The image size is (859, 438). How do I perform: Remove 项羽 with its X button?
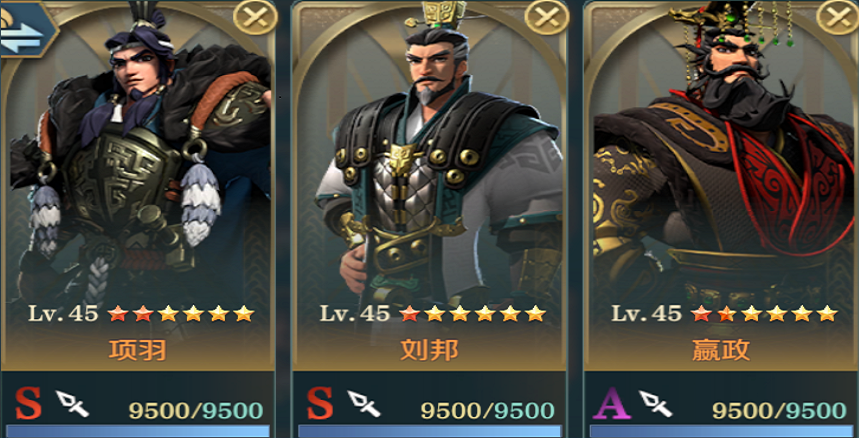[x=254, y=17]
